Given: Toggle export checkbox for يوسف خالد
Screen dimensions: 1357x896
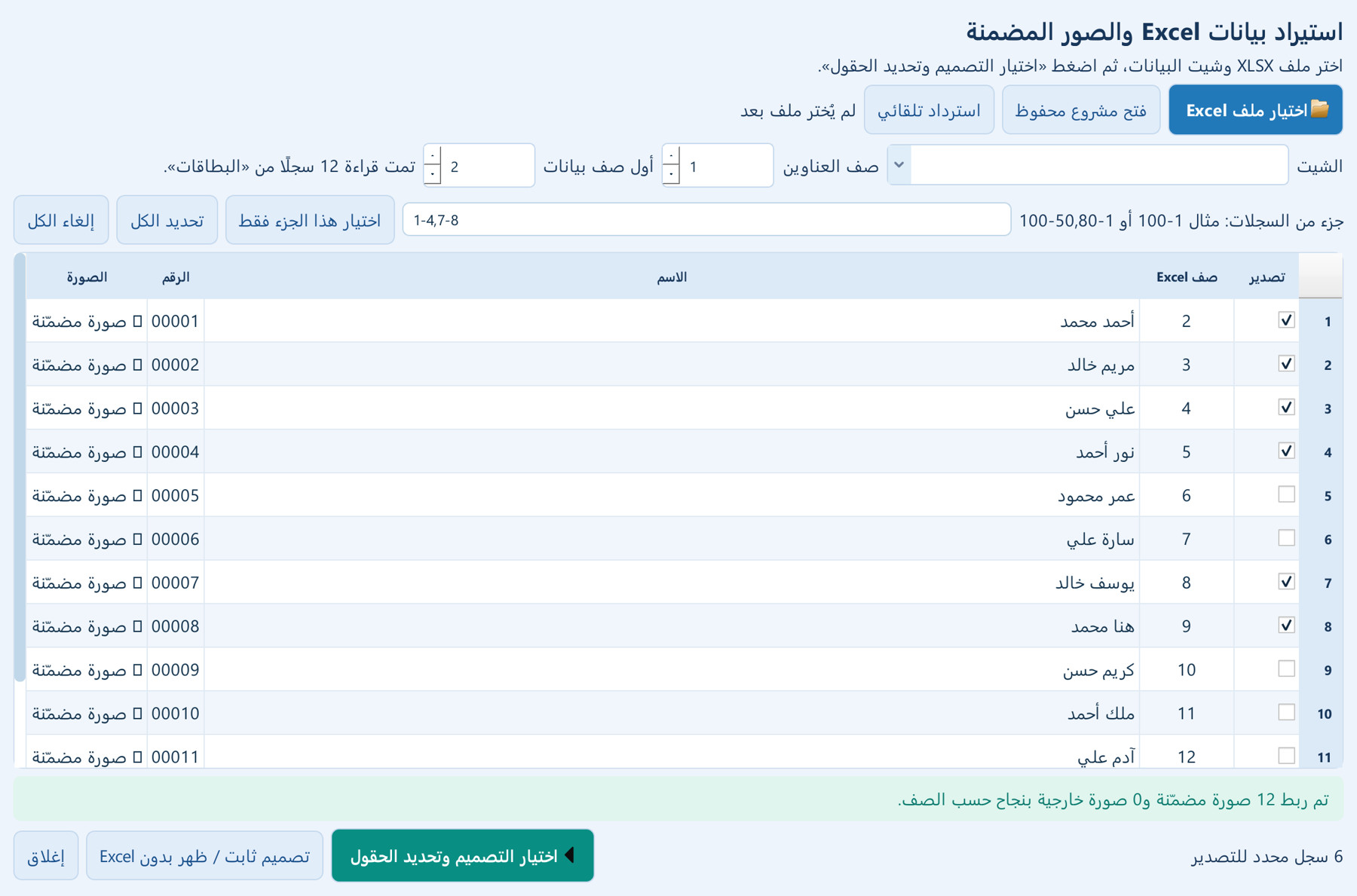Looking at the screenshot, I should pos(1286,582).
